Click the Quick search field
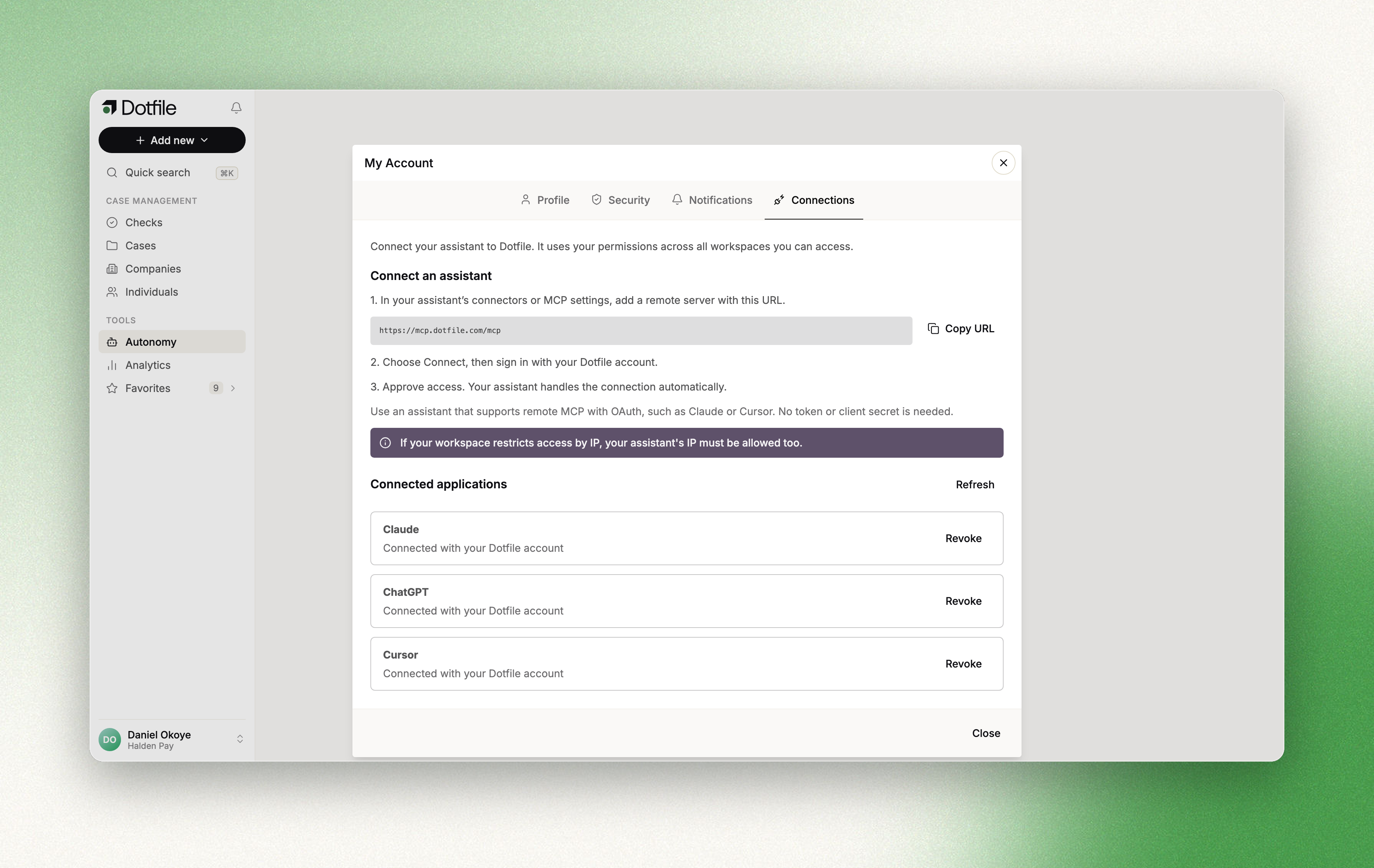Image resolution: width=1374 pixels, height=868 pixels. point(172,172)
